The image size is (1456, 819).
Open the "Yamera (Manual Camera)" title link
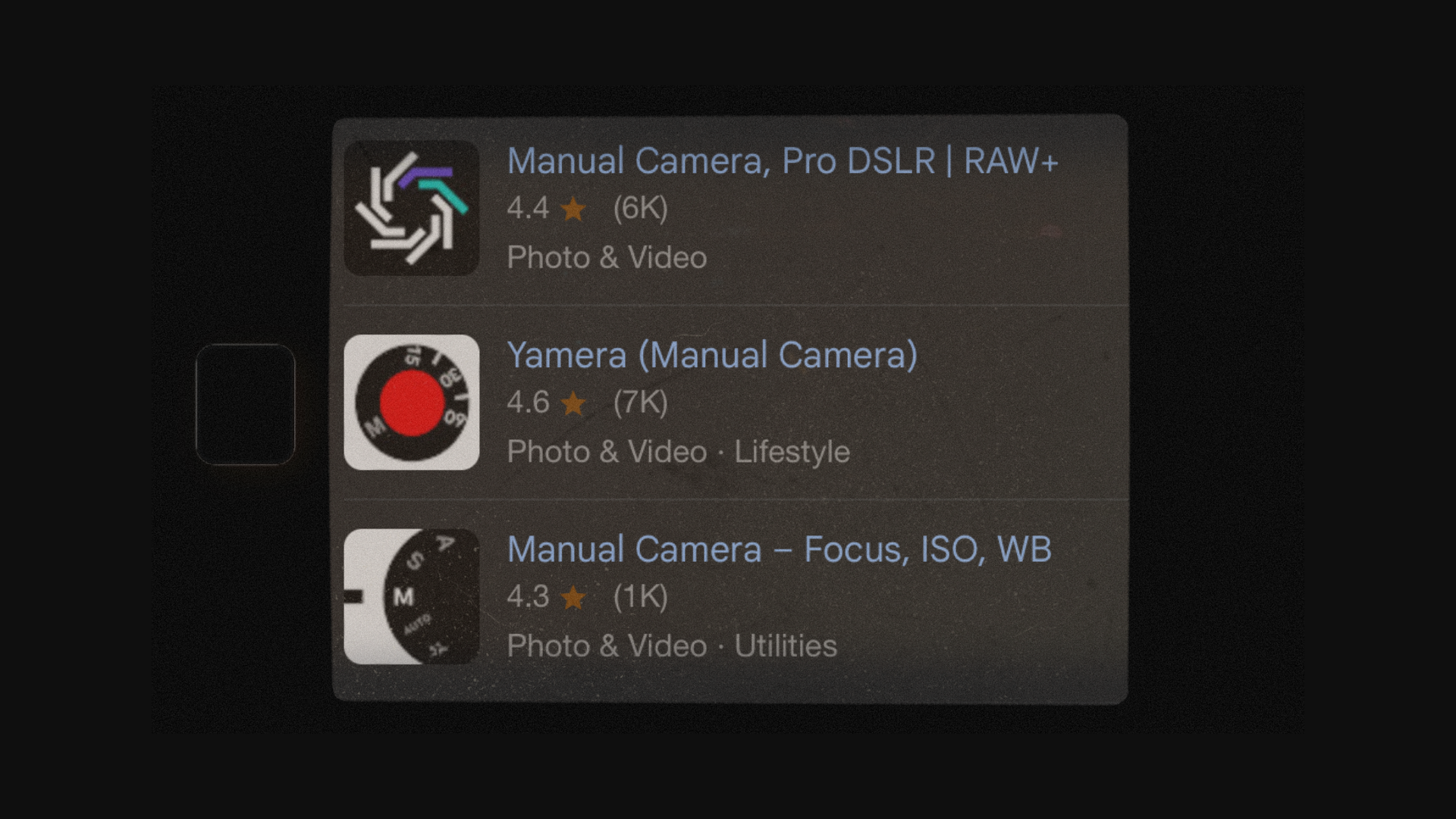pos(711,355)
